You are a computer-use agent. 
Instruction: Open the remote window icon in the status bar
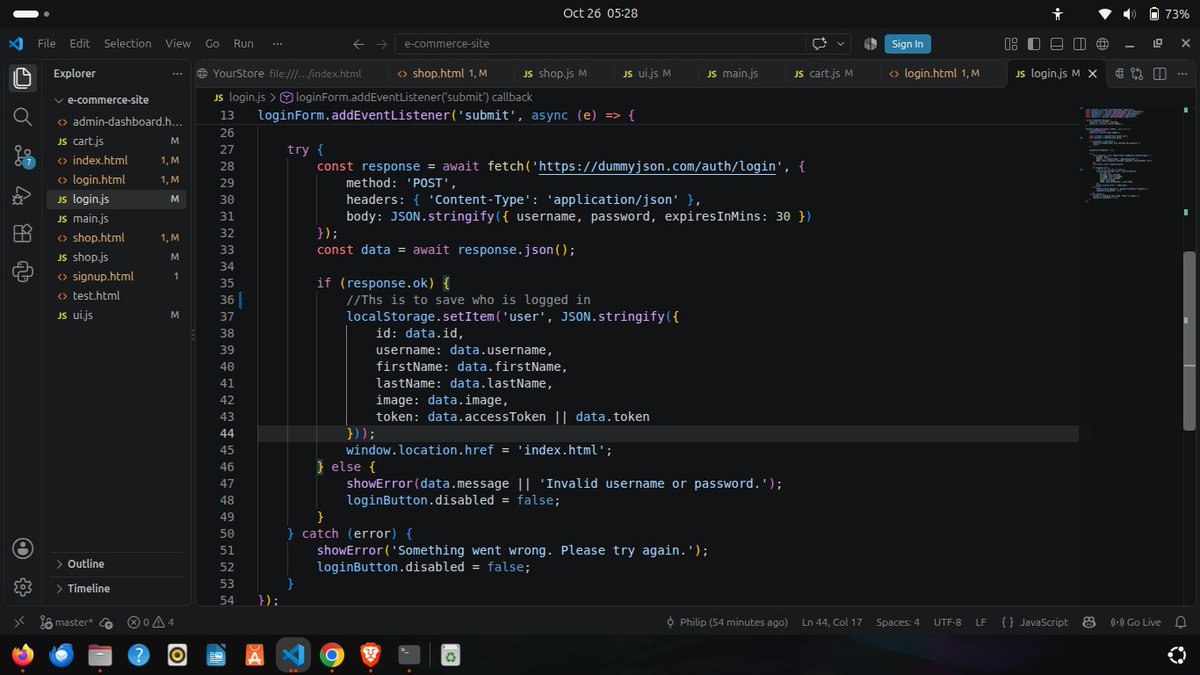(18, 622)
